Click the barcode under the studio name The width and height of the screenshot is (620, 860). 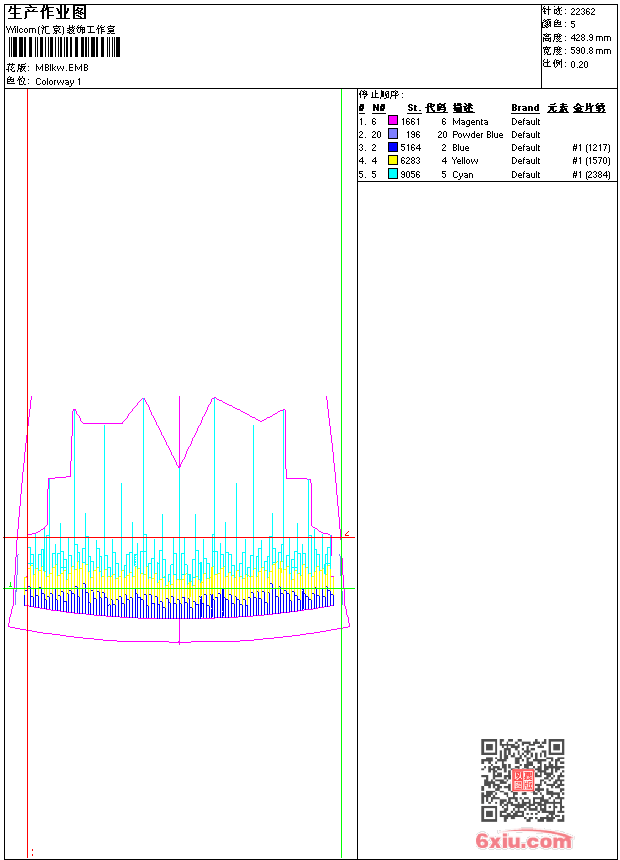click(65, 48)
